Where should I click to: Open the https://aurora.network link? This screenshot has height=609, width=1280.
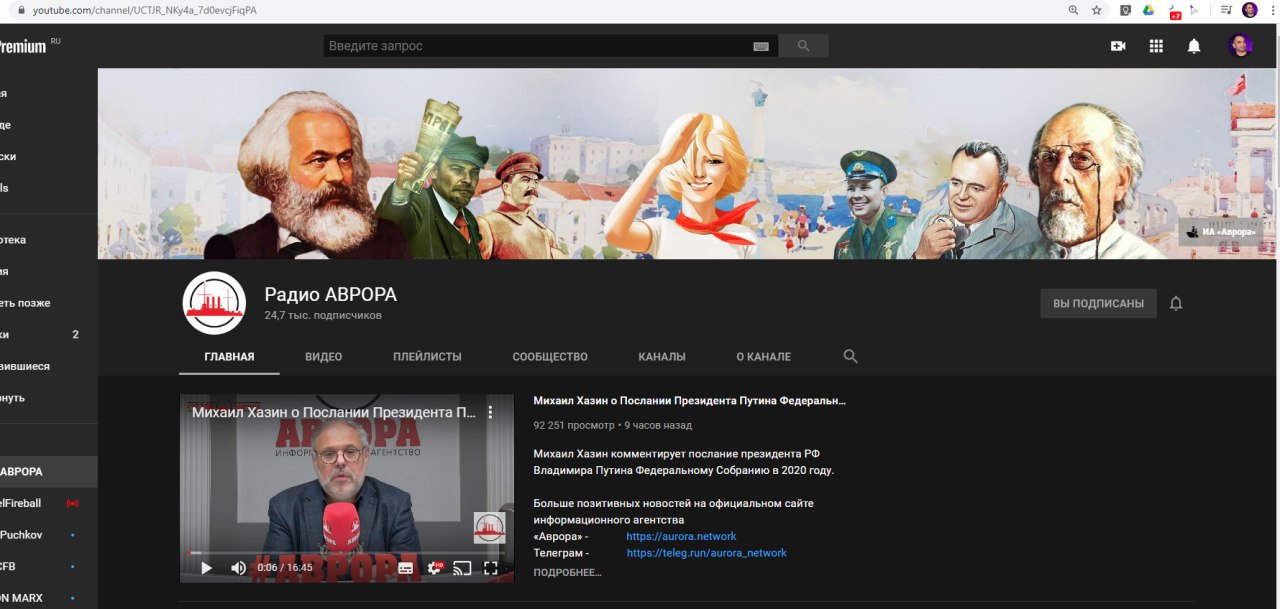(681, 536)
